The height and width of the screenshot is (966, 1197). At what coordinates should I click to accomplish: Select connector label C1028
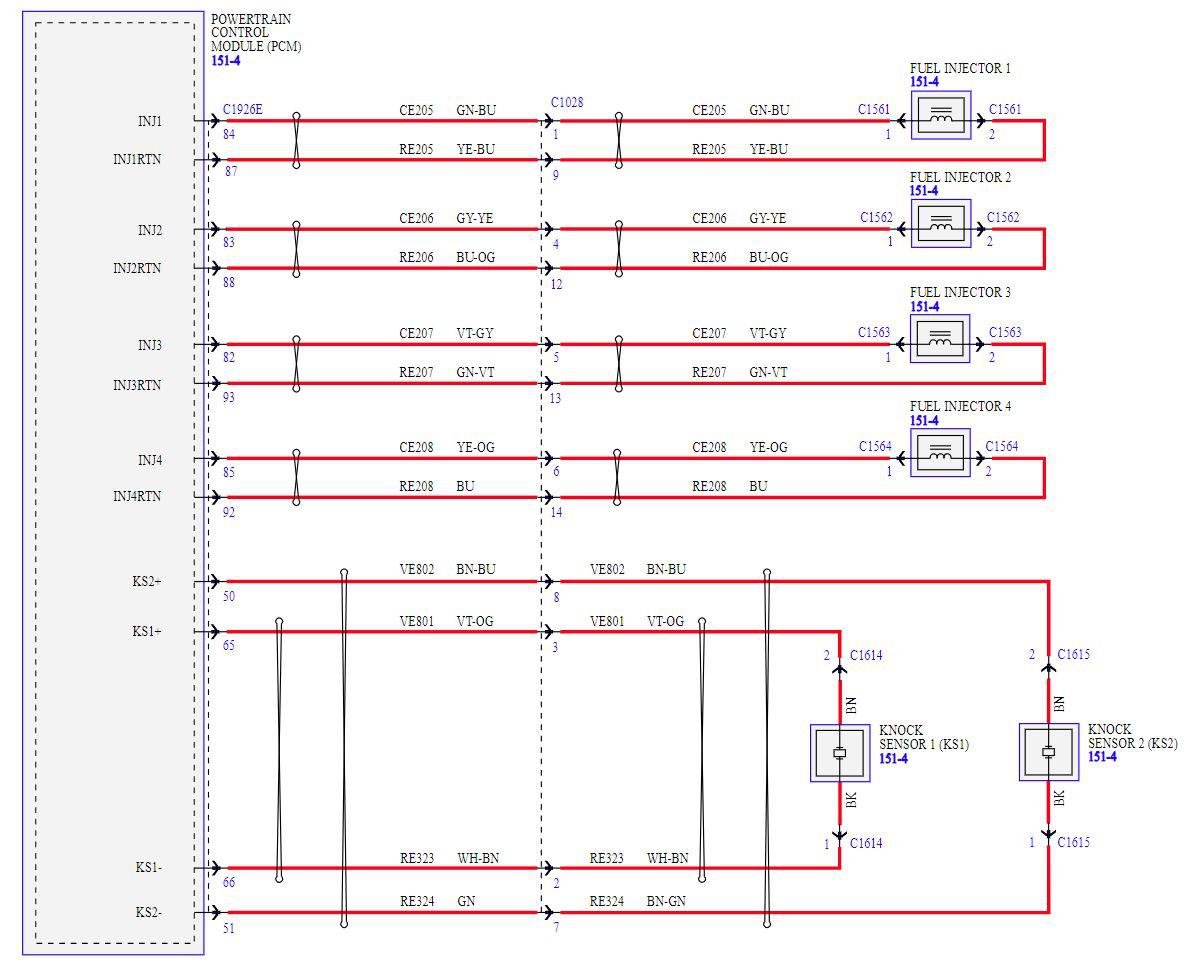[x=567, y=102]
